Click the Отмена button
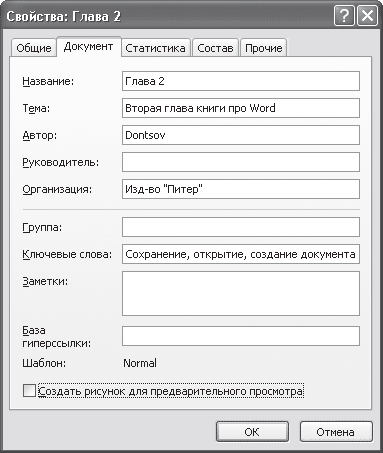The width and height of the screenshot is (383, 453). pyautogui.click(x=336, y=432)
